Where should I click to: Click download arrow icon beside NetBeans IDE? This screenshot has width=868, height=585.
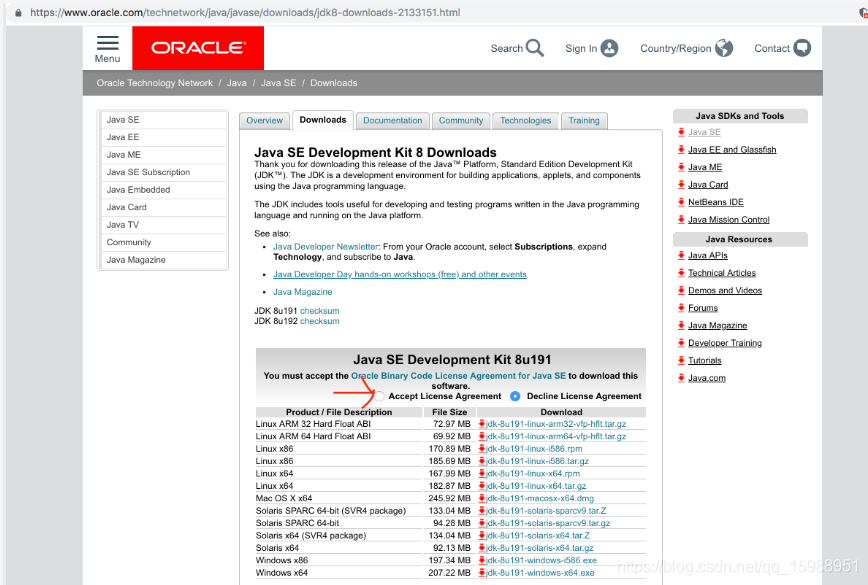[681, 202]
